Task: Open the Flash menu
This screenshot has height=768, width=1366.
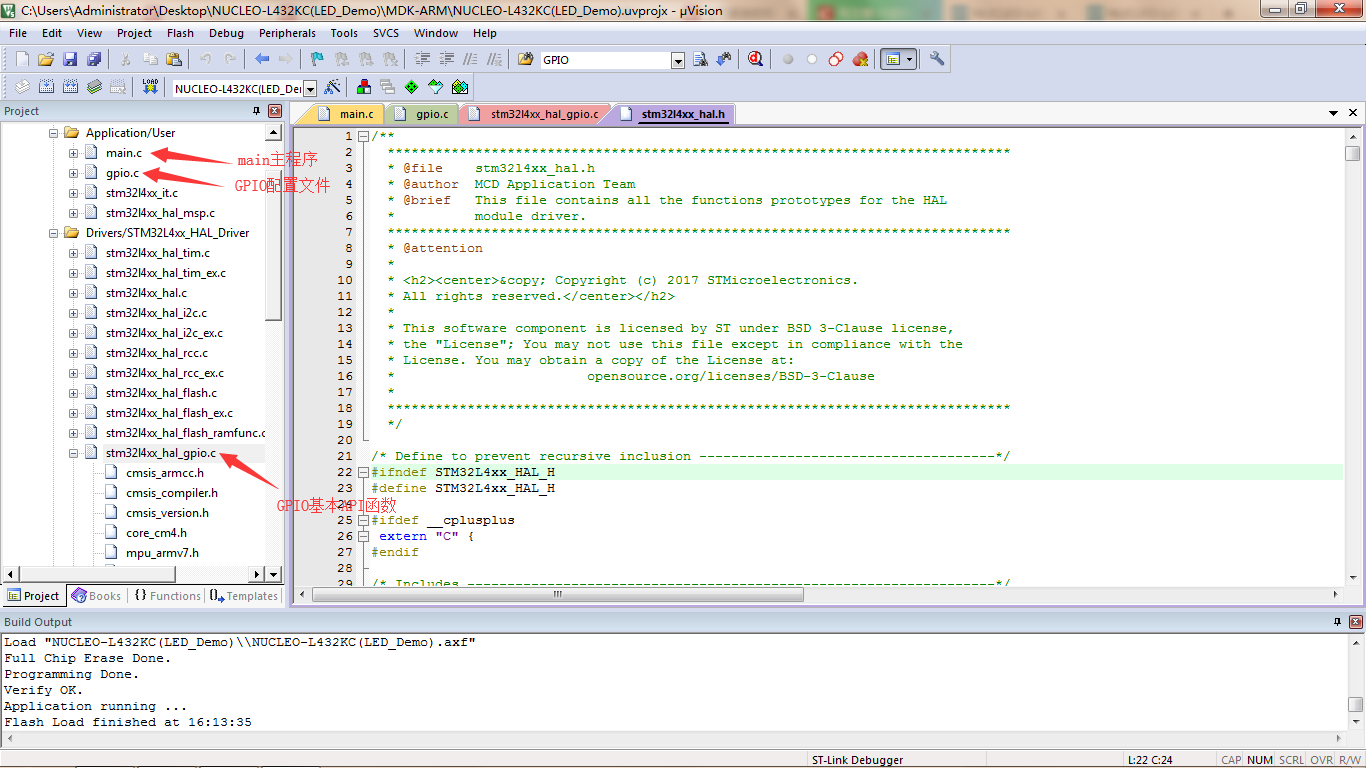Action: [180, 33]
